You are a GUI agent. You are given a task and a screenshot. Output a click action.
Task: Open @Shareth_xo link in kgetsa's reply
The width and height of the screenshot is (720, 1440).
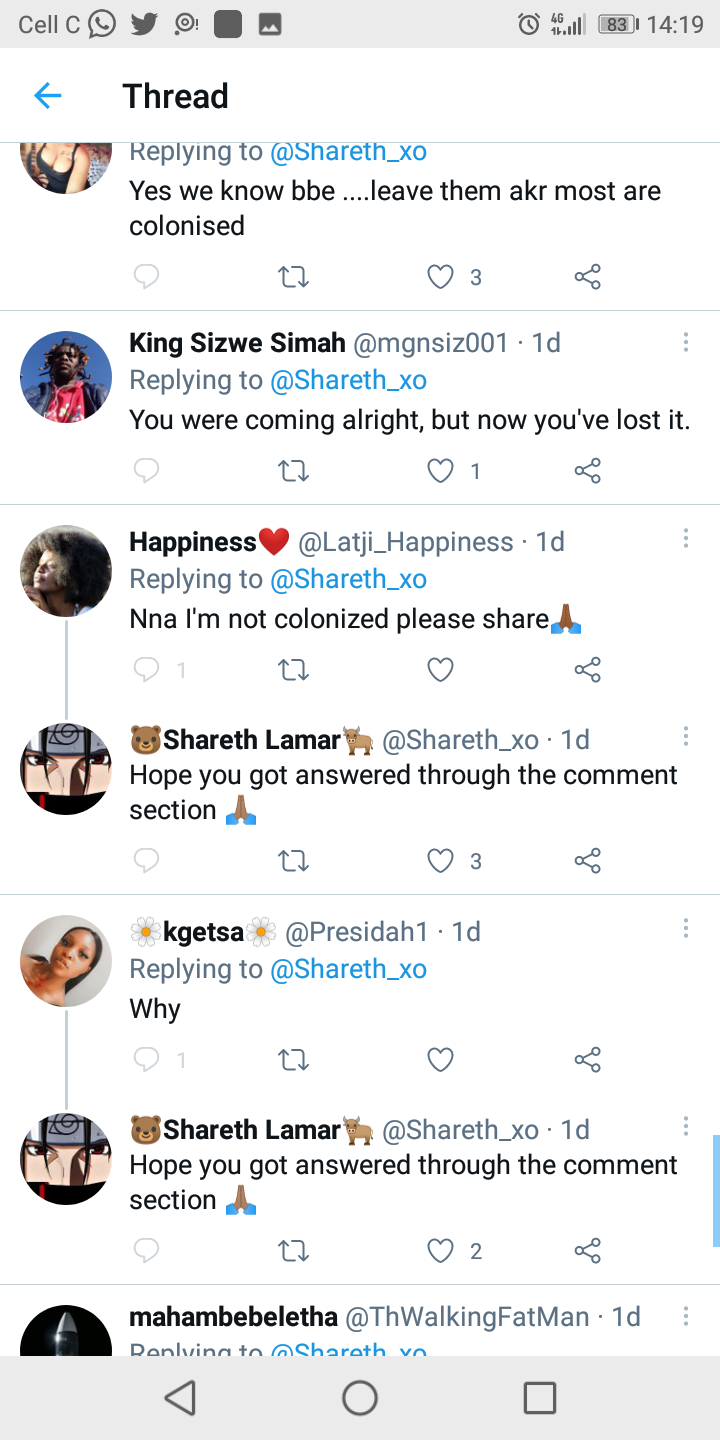(348, 969)
